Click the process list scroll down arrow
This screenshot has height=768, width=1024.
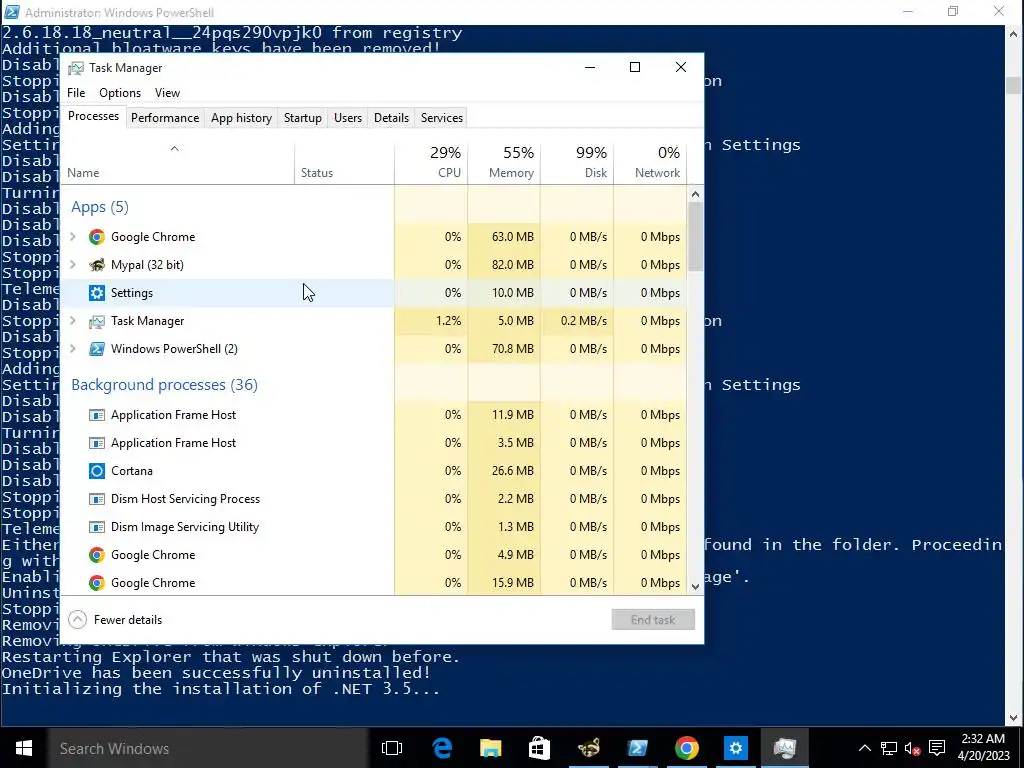pos(695,586)
